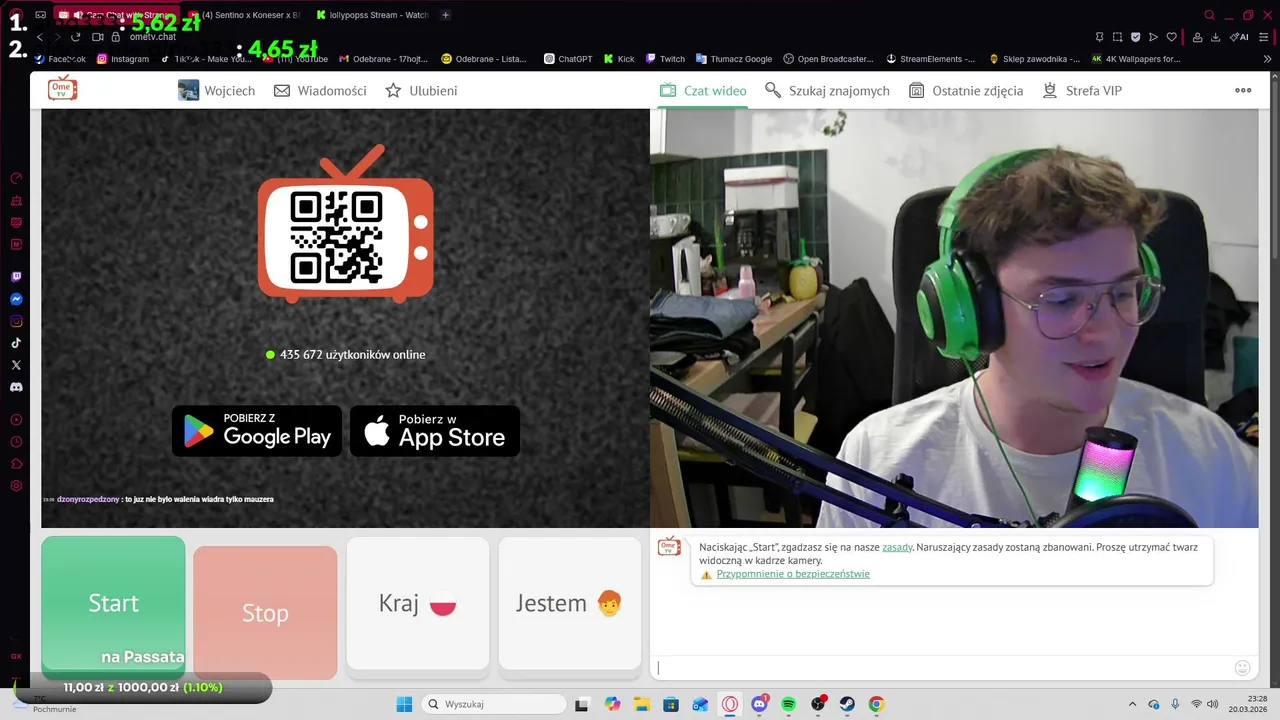Screen dimensions: 1280x720
Task: Reload the page
Action: 75,37
